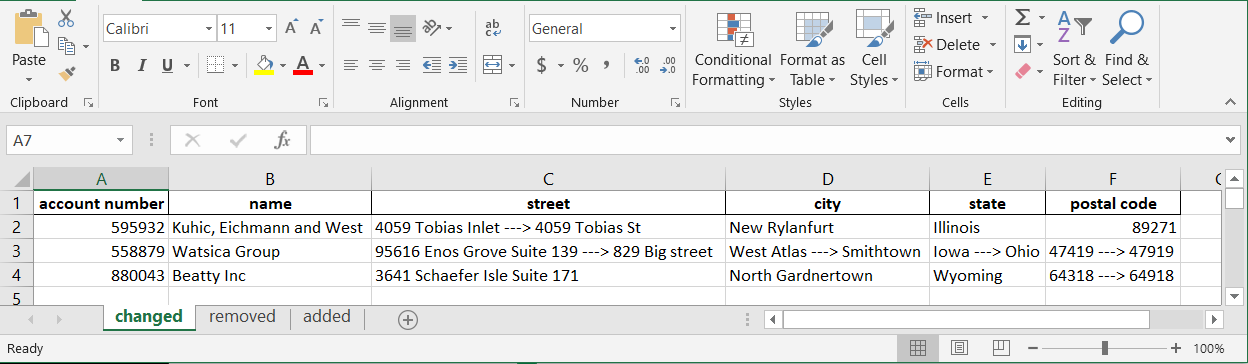Expand the General number format dropdown

point(672,29)
